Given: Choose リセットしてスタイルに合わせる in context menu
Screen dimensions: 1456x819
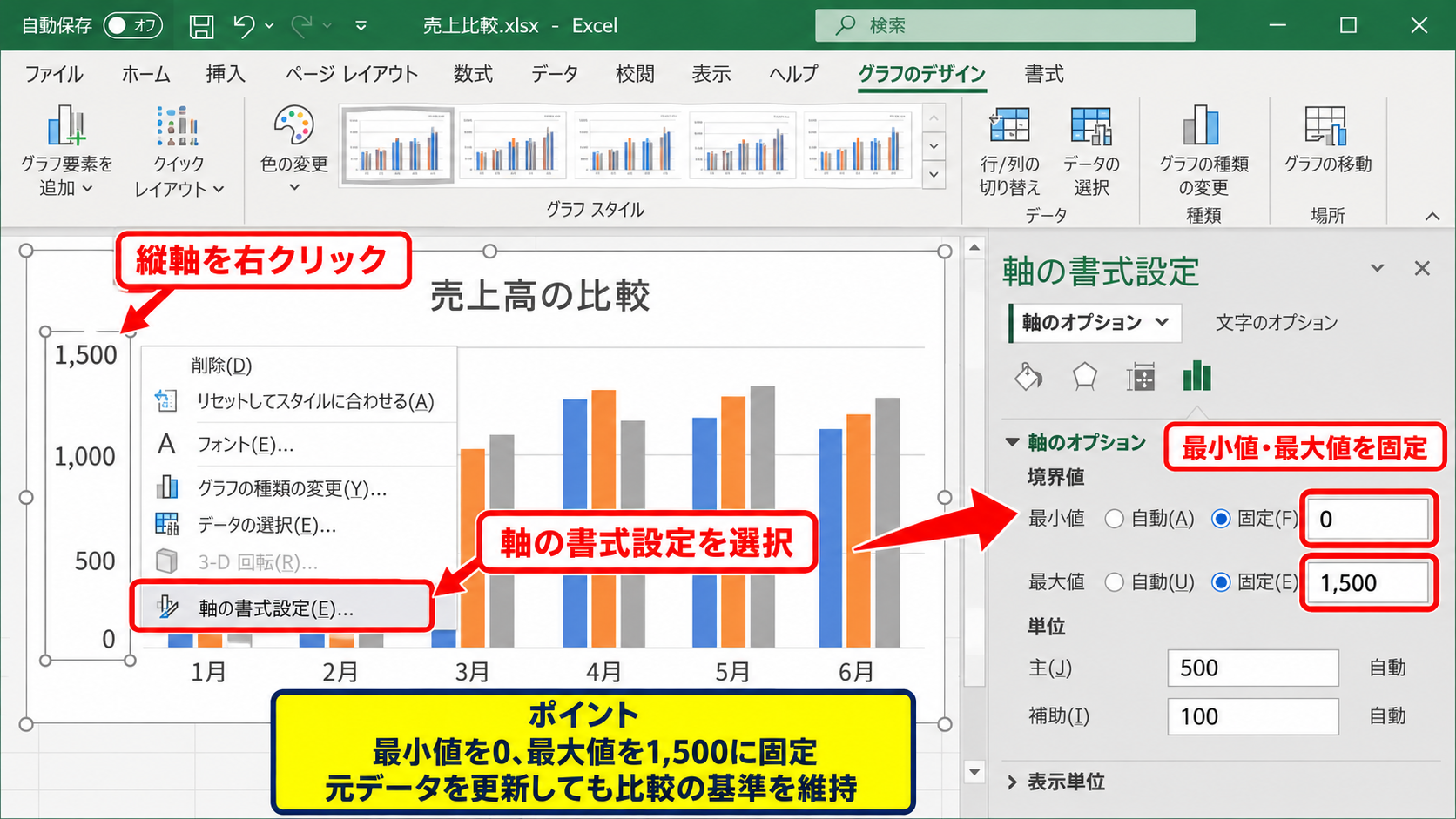Looking at the screenshot, I should point(299,401).
